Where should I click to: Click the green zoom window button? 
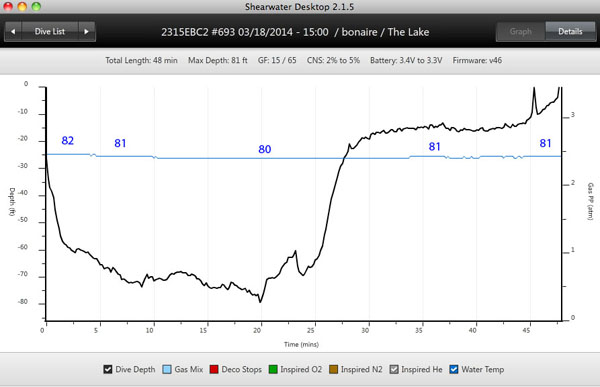(x=36, y=6)
